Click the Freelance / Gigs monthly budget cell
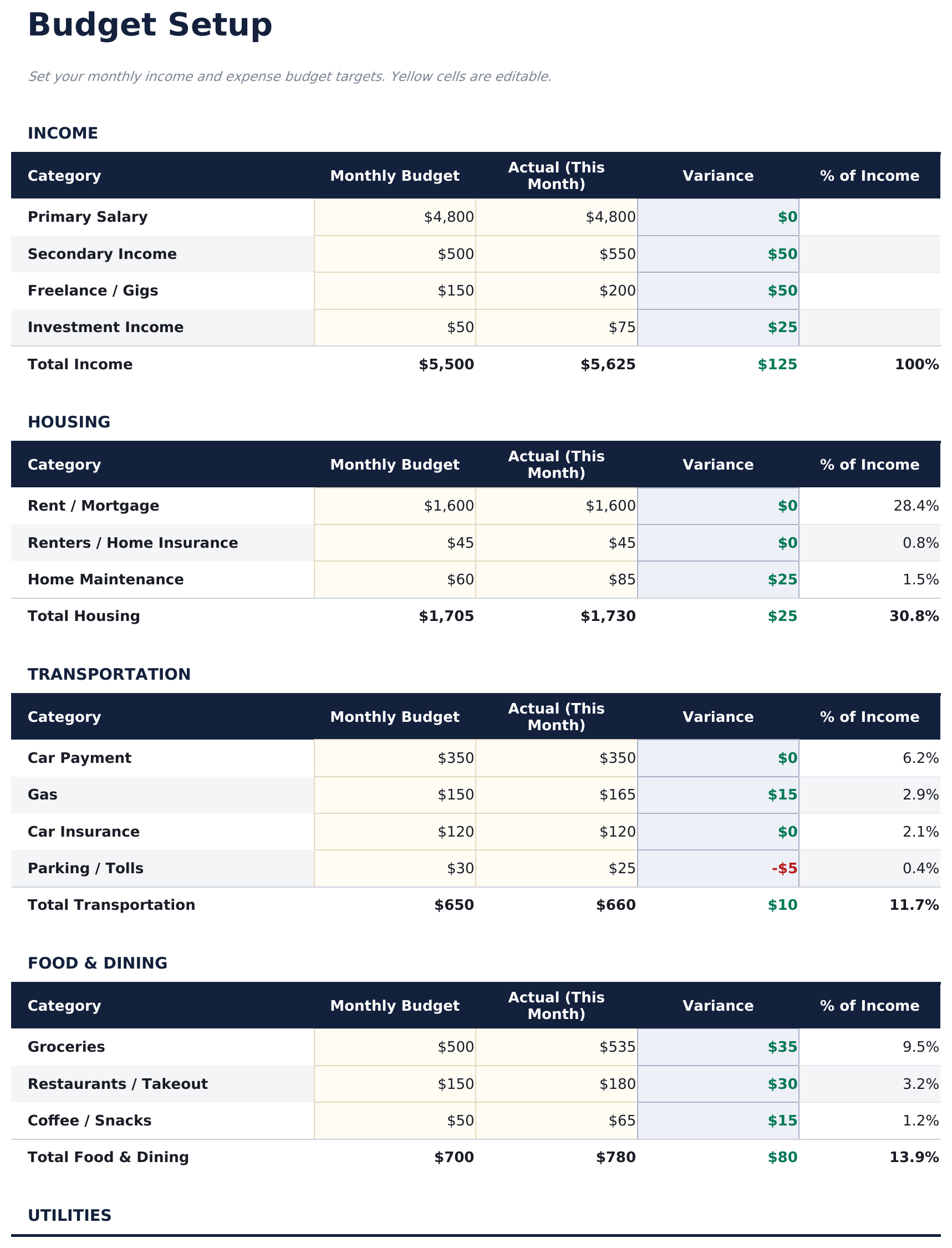The image size is (952, 1248). click(x=394, y=291)
